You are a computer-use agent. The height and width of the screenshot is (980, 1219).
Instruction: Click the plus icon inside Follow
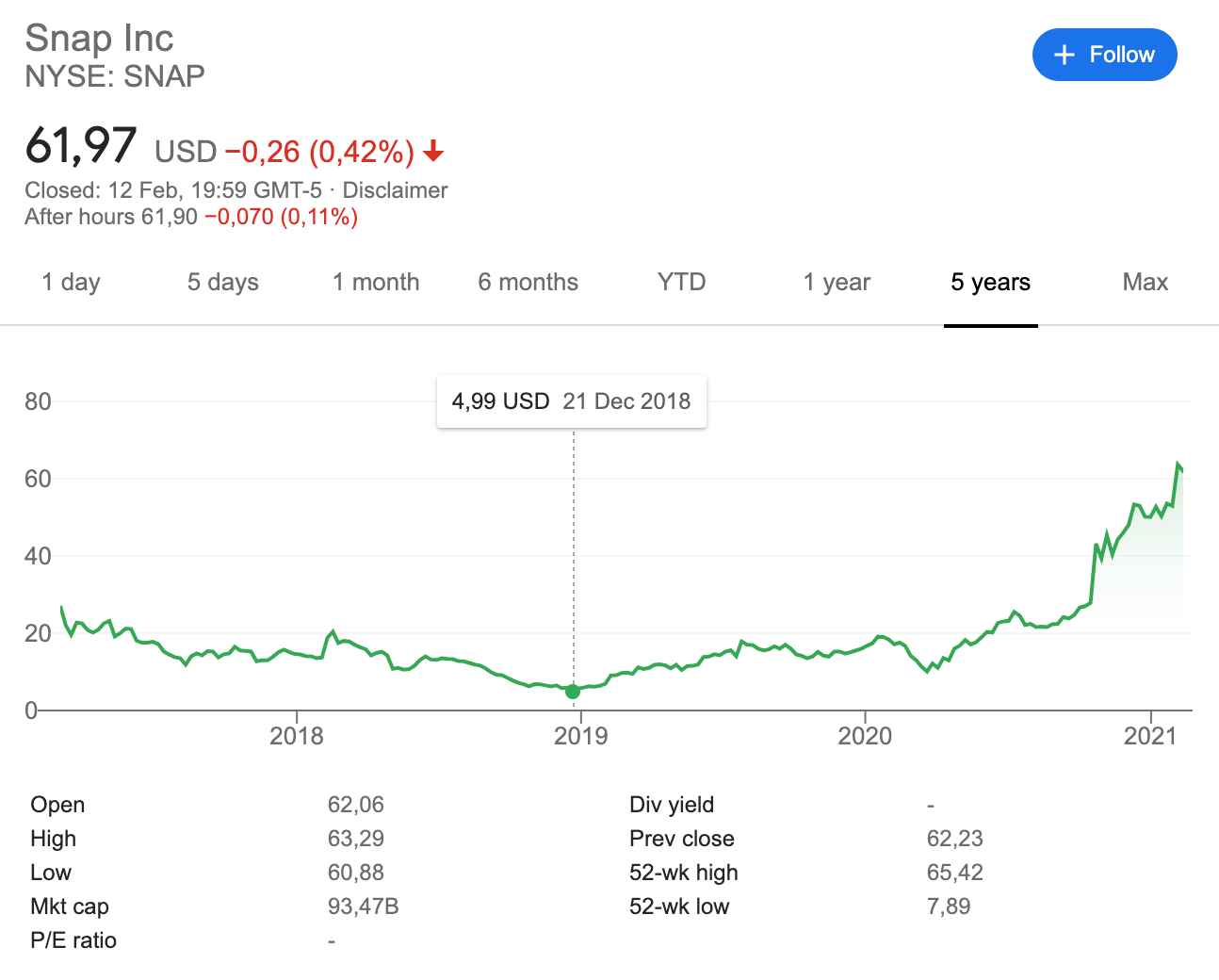[1065, 55]
